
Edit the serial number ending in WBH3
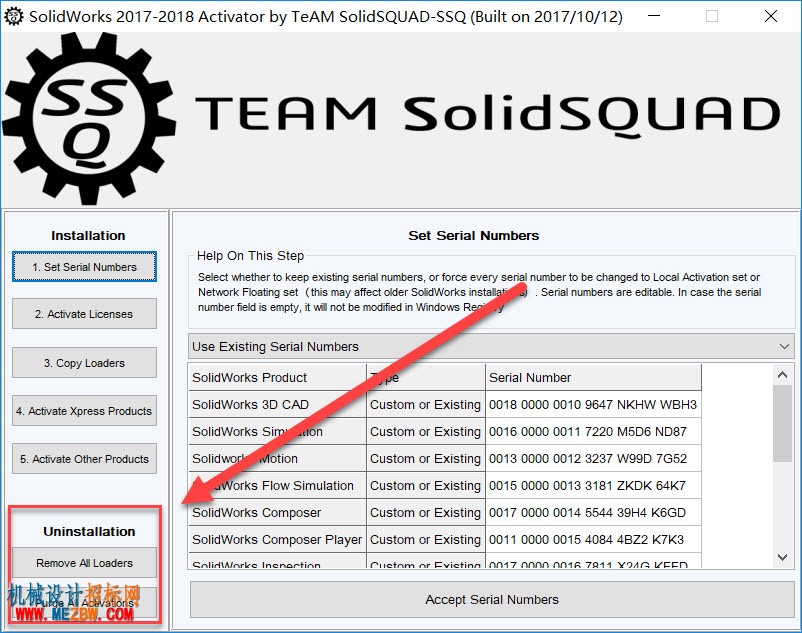pyautogui.click(x=593, y=404)
